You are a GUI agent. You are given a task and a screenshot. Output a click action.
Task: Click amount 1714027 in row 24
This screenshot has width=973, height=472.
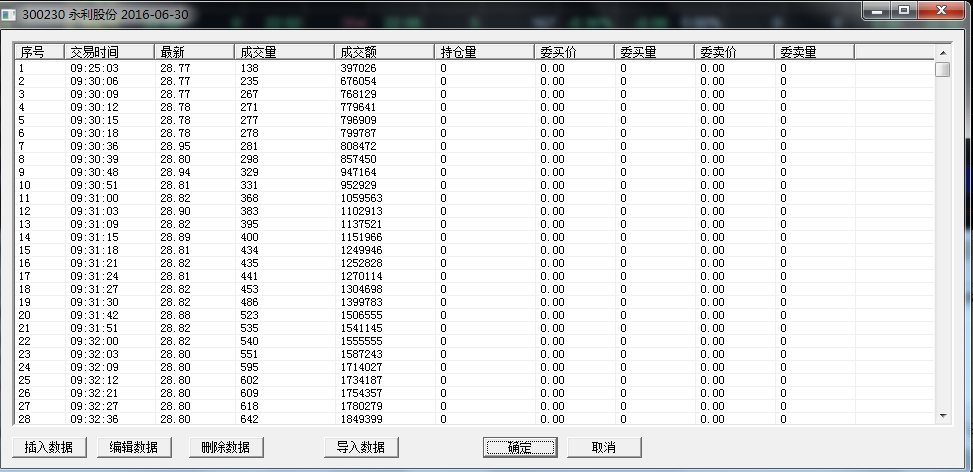pos(361,368)
